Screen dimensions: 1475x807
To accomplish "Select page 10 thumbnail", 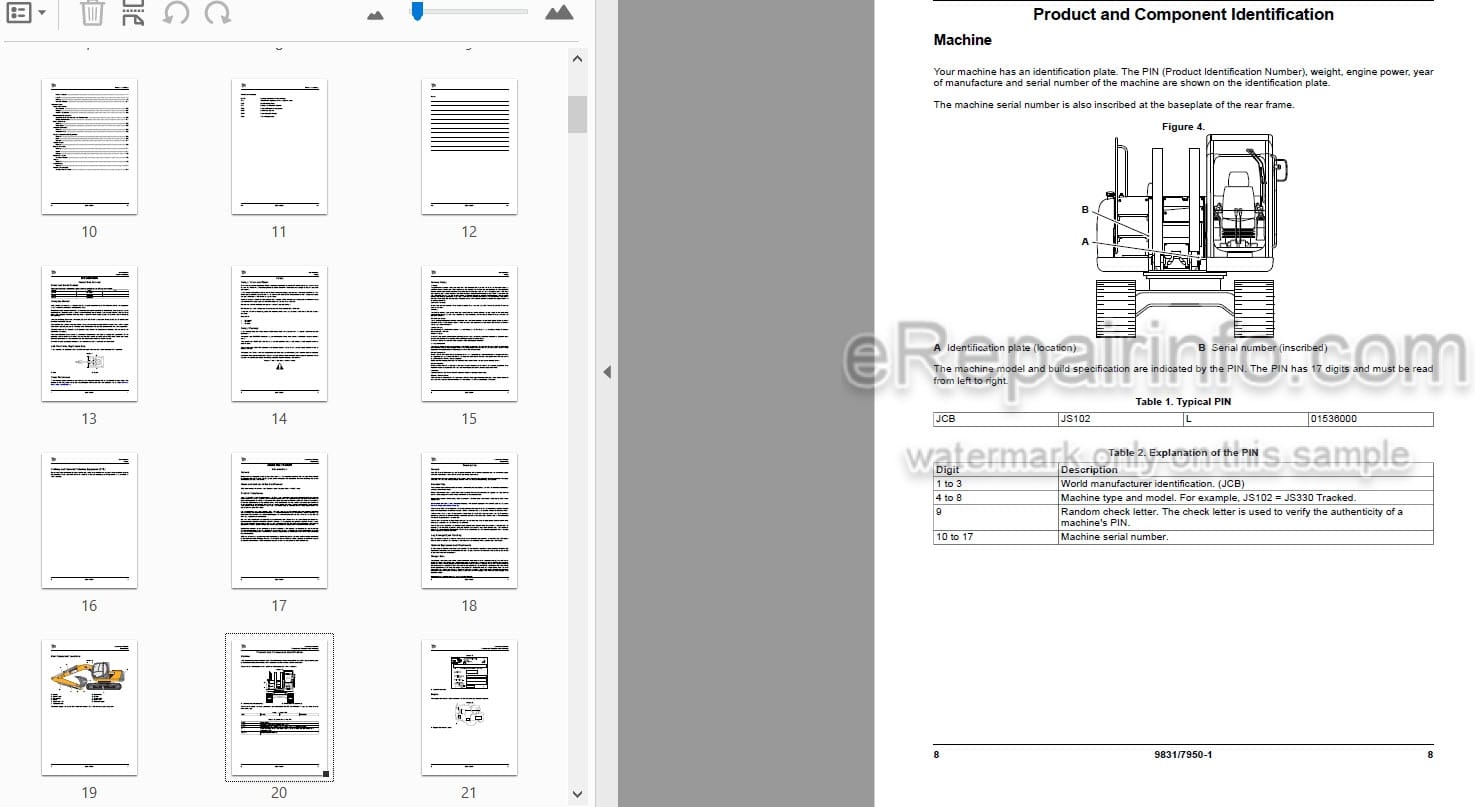I will tap(89, 146).
